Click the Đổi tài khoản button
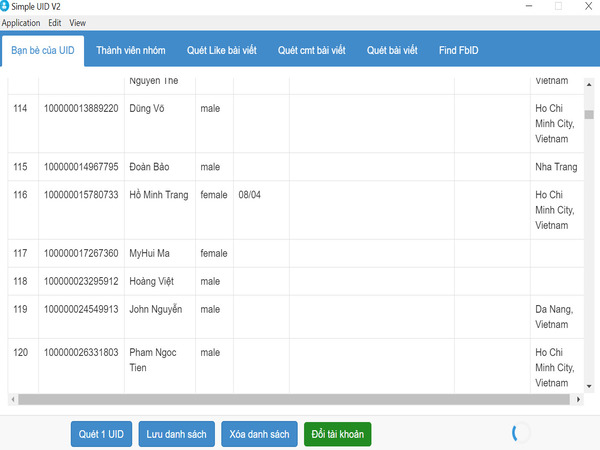 pyautogui.click(x=338, y=434)
